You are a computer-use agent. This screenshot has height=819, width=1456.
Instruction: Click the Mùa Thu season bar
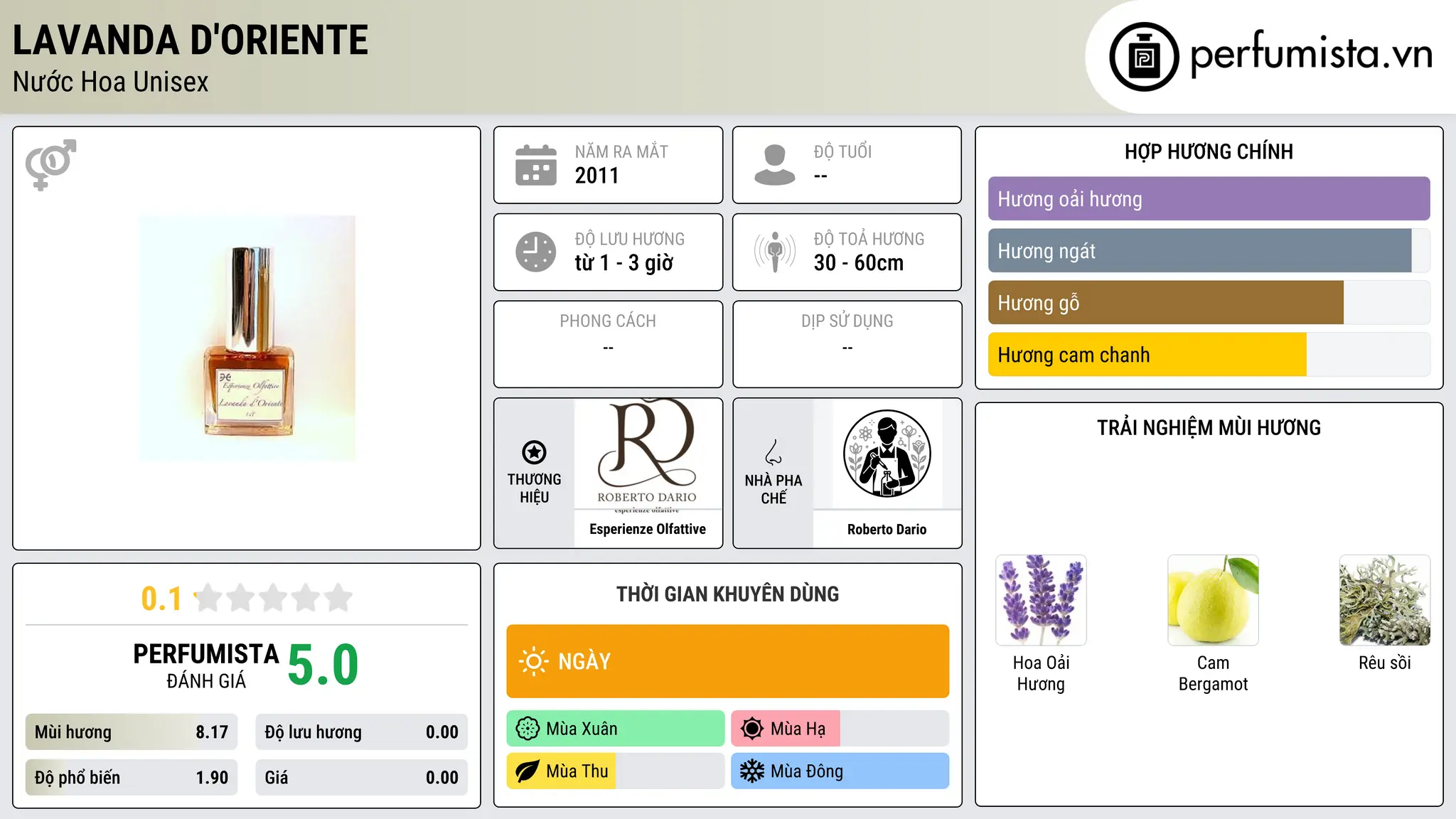coord(616,771)
